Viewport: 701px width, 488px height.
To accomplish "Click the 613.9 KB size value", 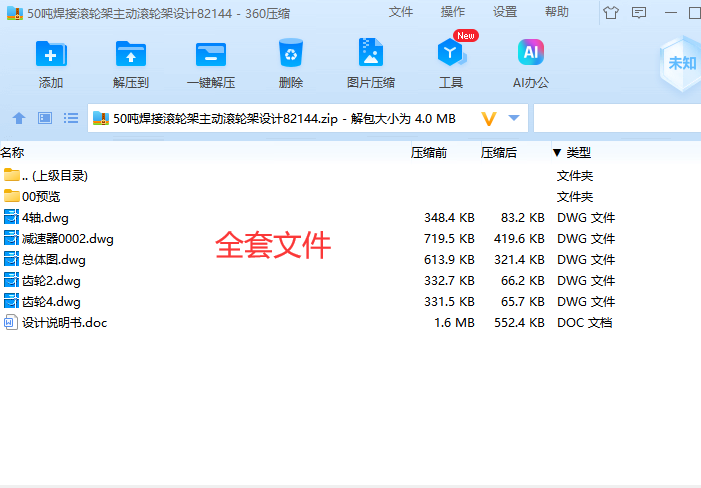I will click(x=449, y=260).
